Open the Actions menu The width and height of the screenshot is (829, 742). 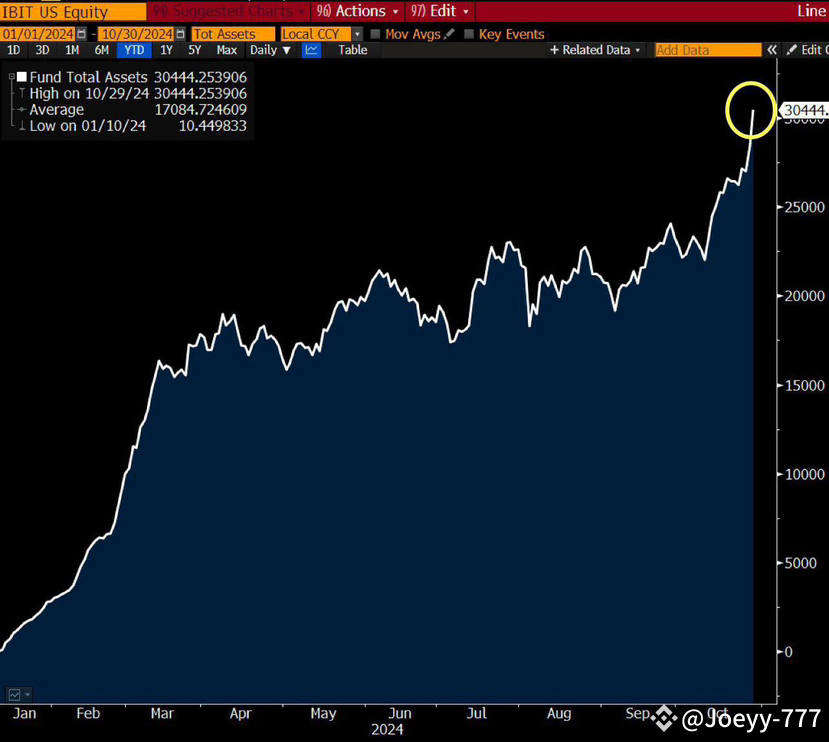click(357, 11)
